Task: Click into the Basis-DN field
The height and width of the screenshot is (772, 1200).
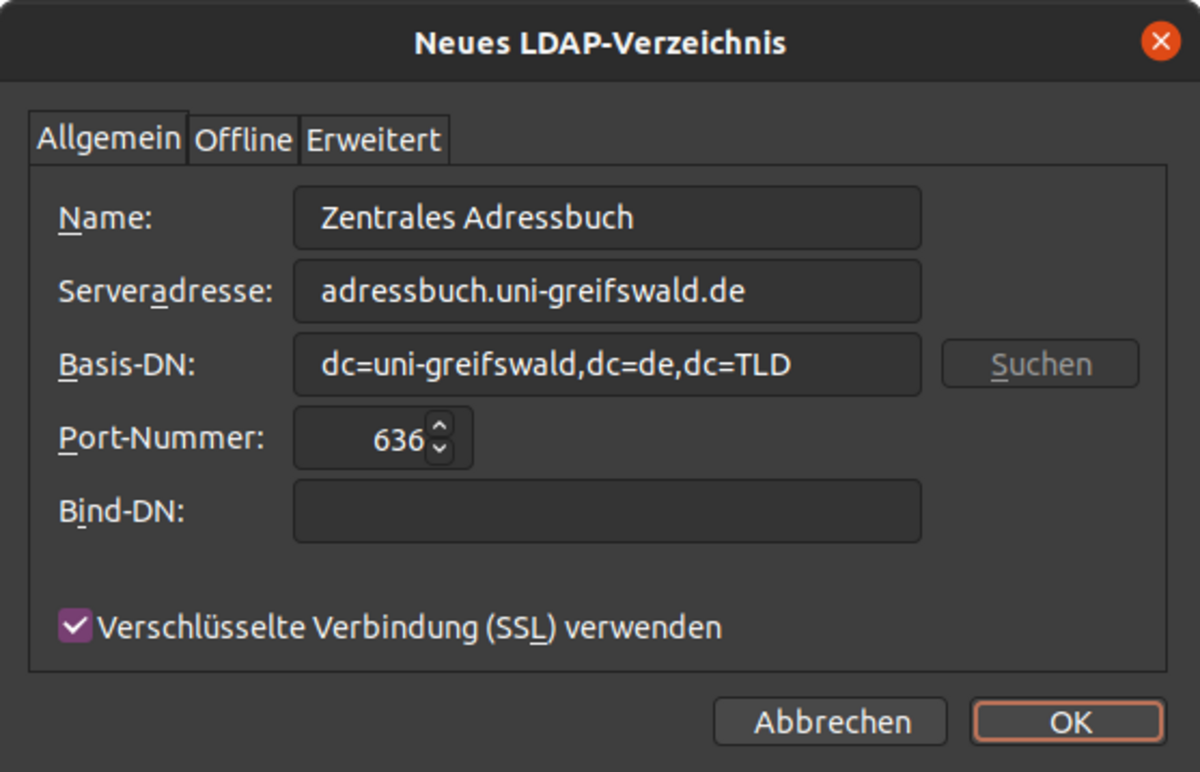Action: (606, 365)
